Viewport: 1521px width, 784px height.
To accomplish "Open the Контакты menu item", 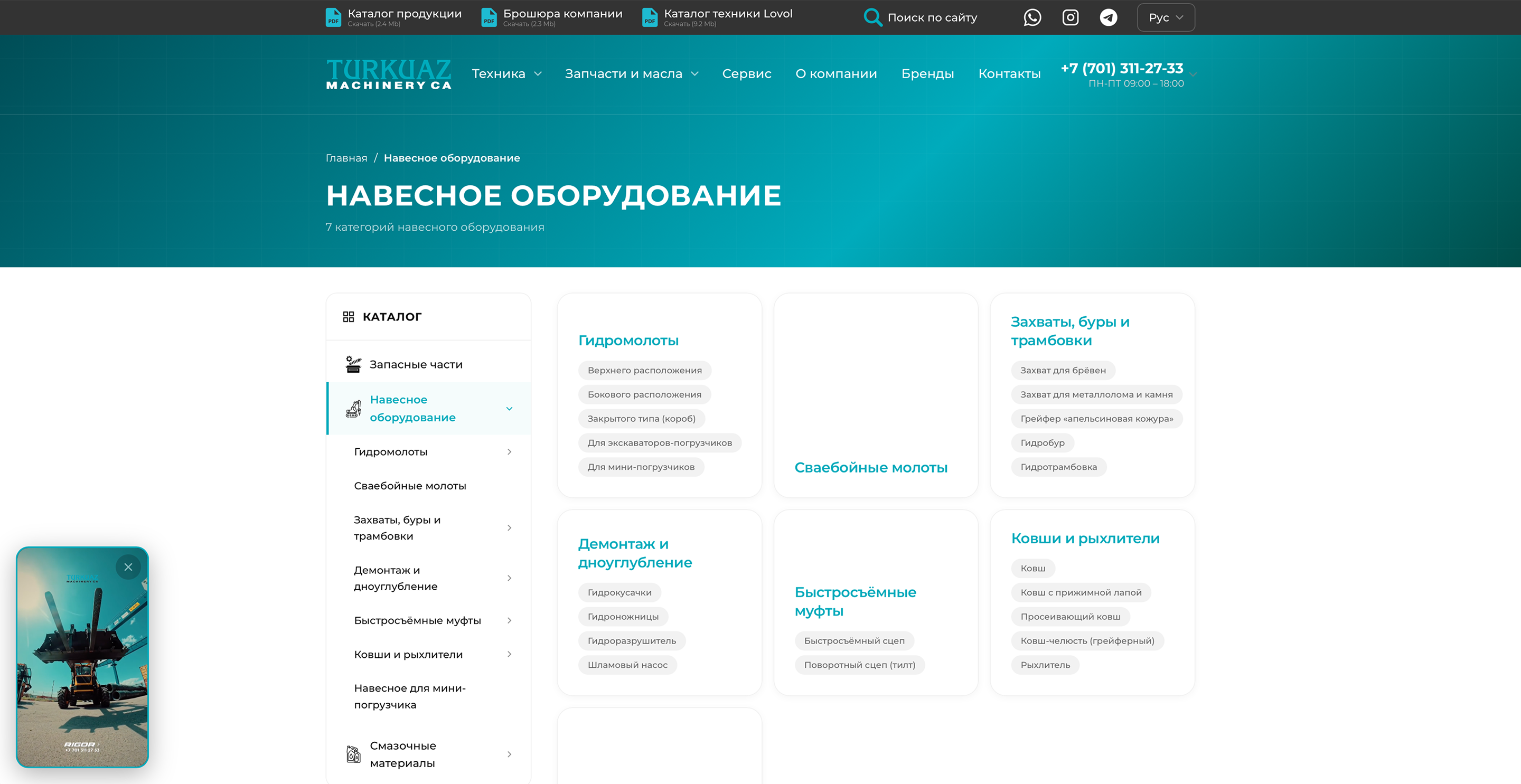I will coord(1009,74).
